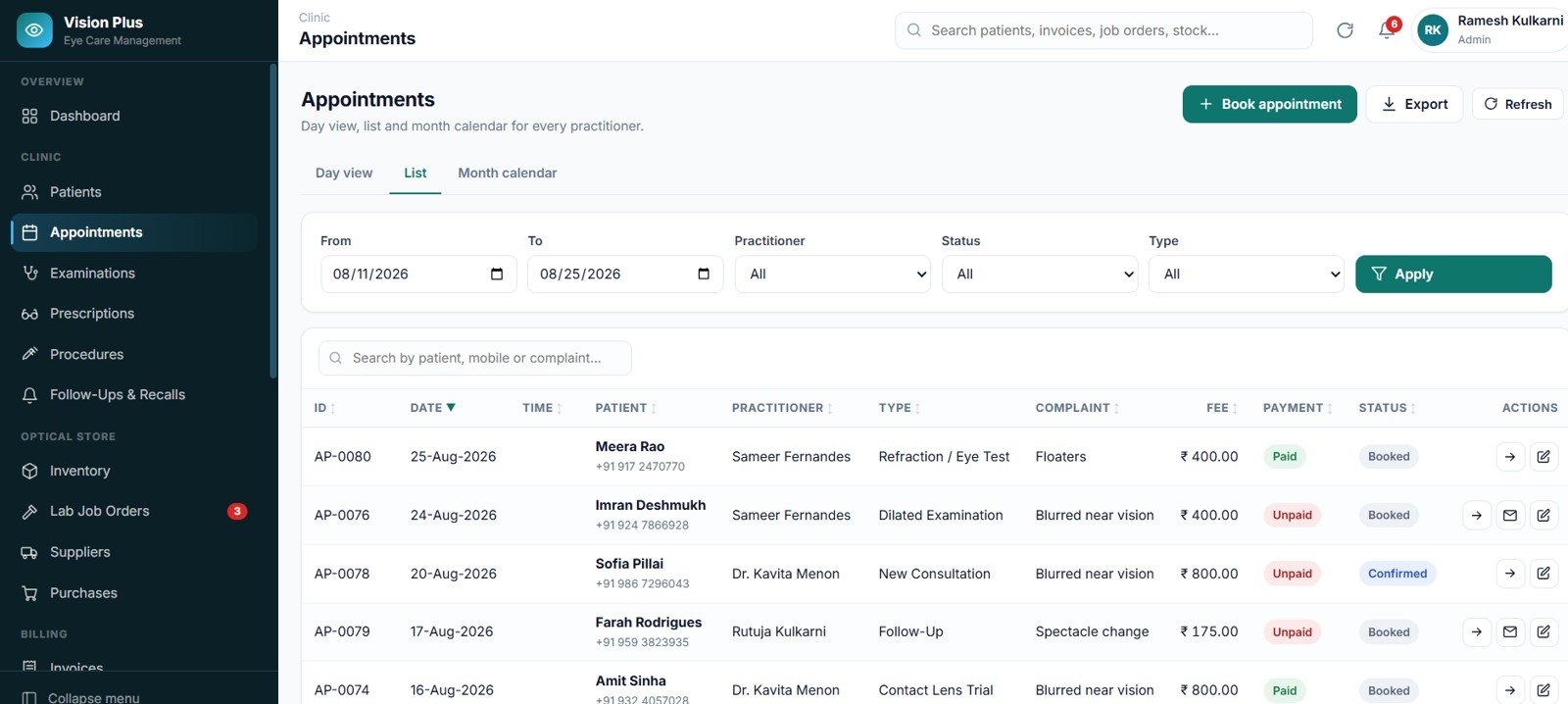
Task: Send email reminder for AP-0079
Action: pos(1510,632)
